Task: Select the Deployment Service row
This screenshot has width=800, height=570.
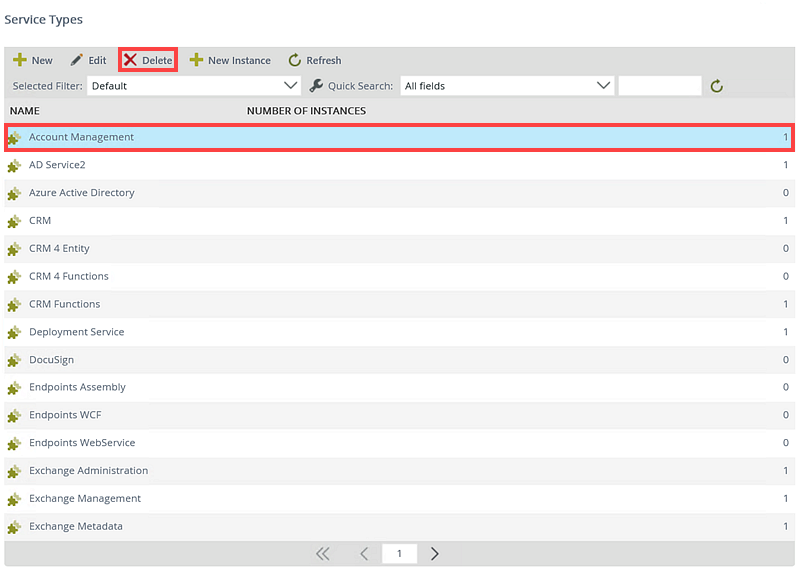Action: pyautogui.click(x=399, y=332)
